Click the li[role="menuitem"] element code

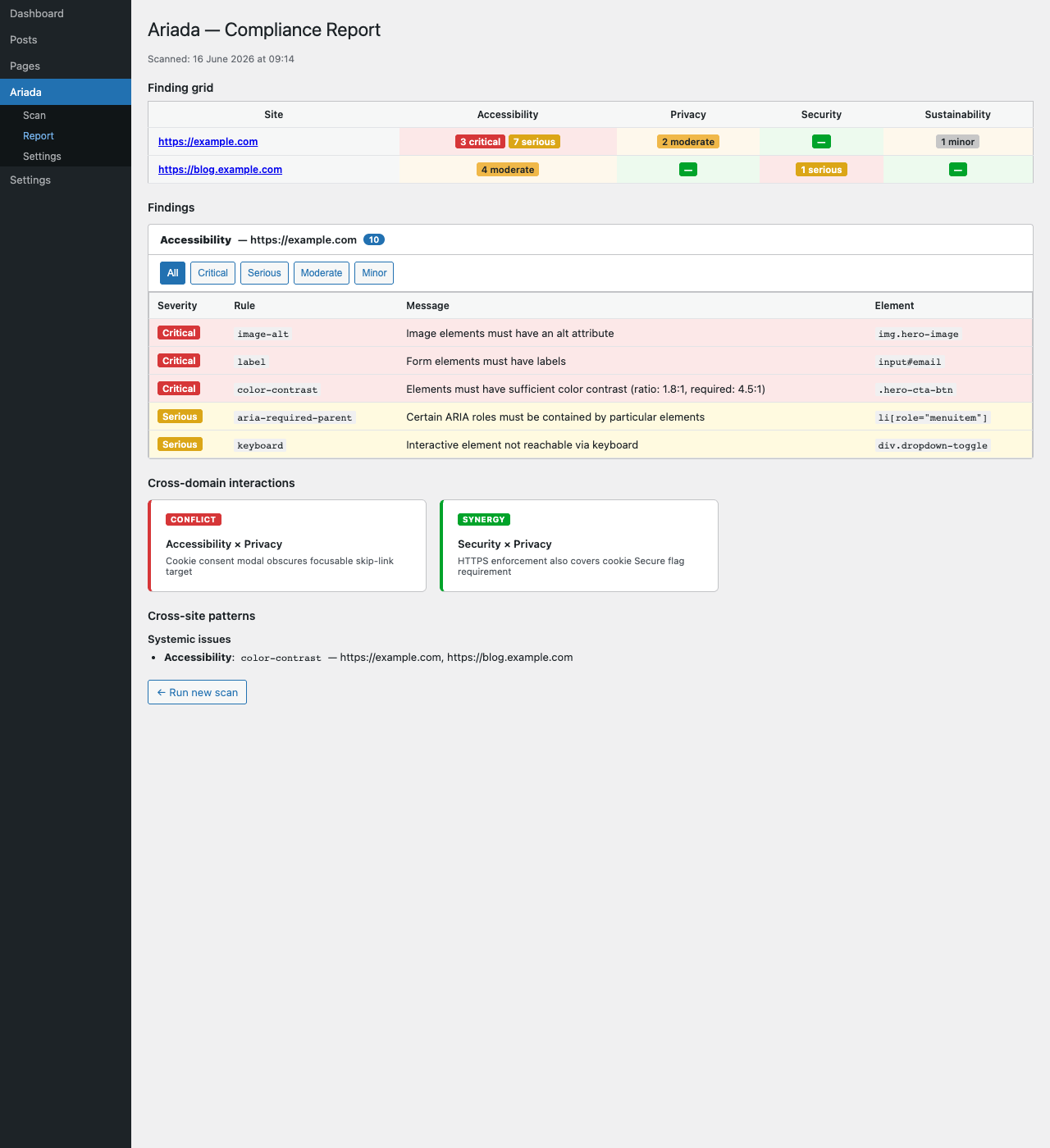(x=933, y=417)
